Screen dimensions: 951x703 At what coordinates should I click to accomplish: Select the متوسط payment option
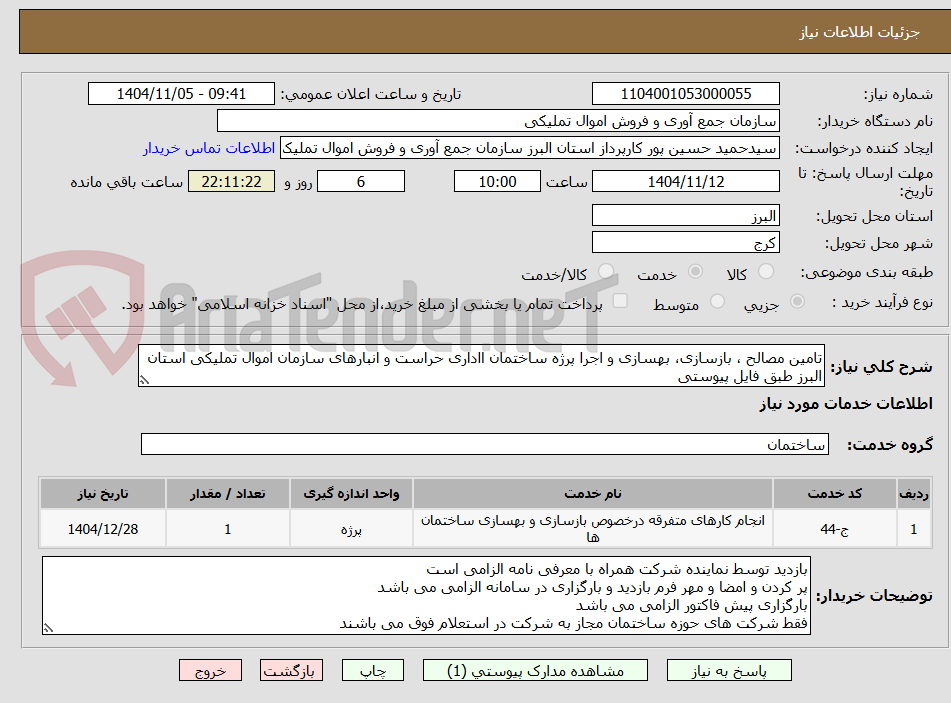(716, 301)
